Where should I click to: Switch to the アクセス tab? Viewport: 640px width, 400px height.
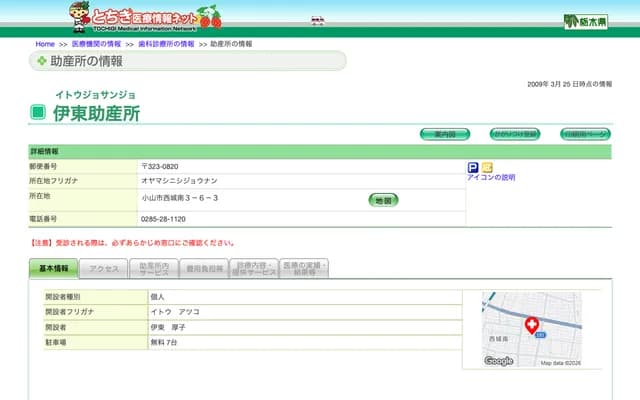pyautogui.click(x=104, y=269)
